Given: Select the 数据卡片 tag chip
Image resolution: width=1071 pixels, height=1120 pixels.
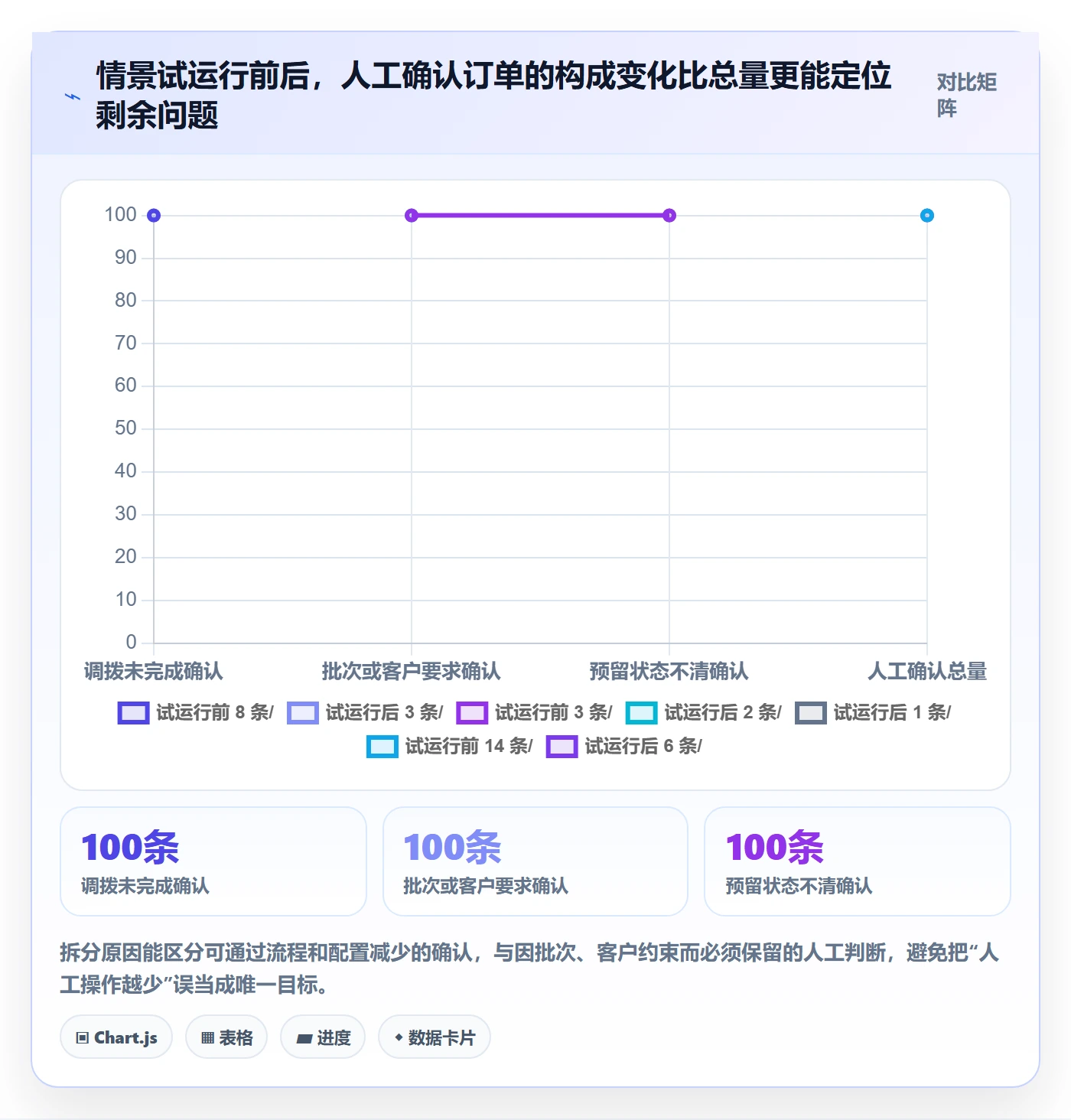Looking at the screenshot, I should pyautogui.click(x=435, y=1037).
